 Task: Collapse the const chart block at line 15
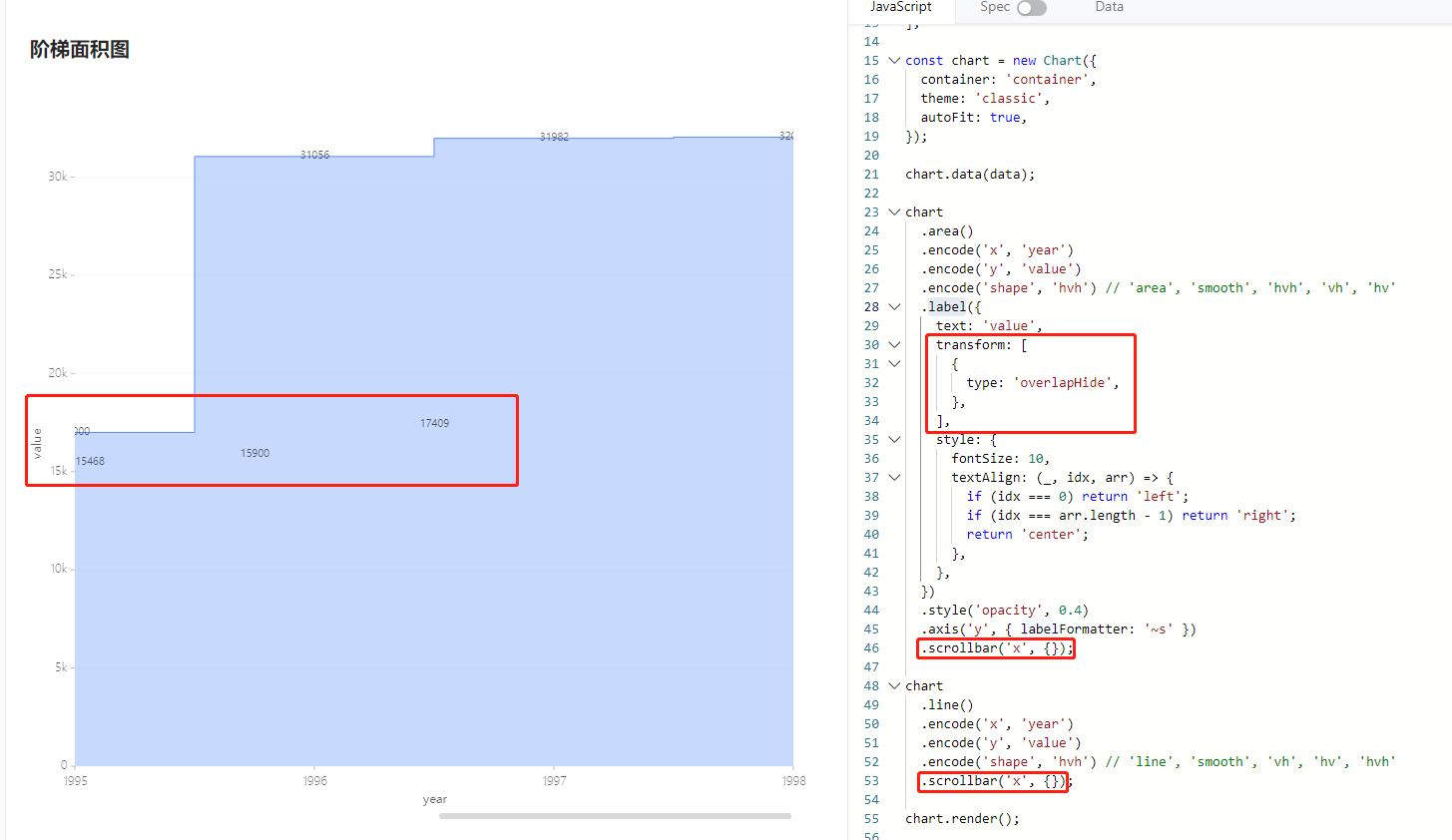(x=893, y=60)
